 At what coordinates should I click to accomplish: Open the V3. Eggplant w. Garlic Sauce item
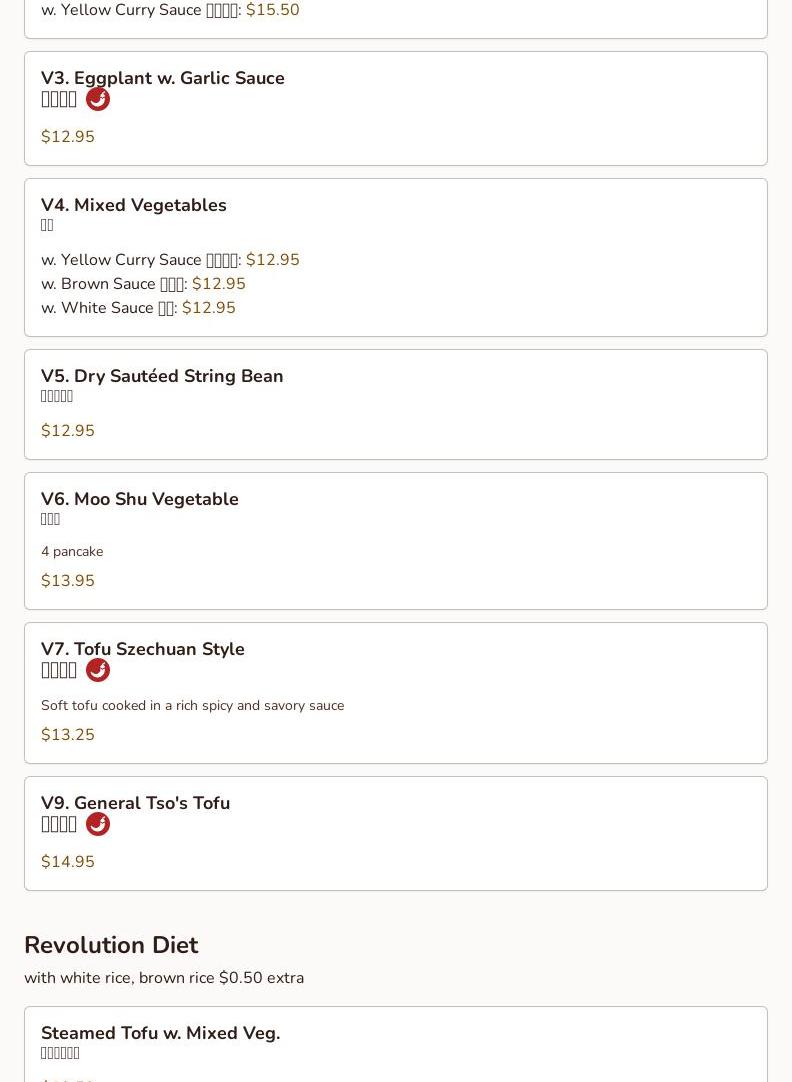[163, 78]
